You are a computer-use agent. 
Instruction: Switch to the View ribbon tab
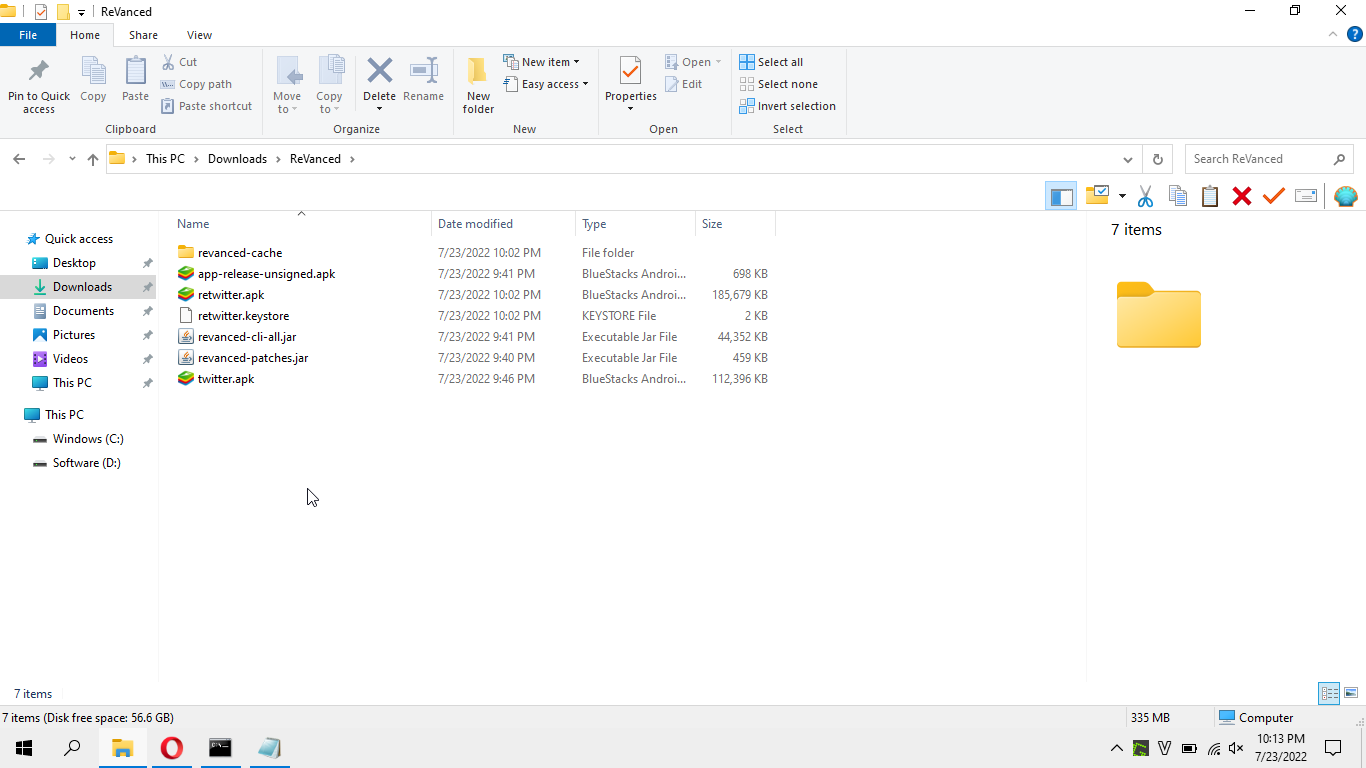pos(199,35)
